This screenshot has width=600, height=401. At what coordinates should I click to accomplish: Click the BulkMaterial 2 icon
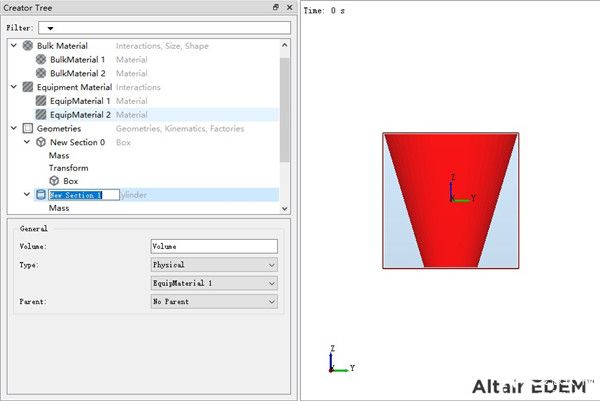point(41,73)
